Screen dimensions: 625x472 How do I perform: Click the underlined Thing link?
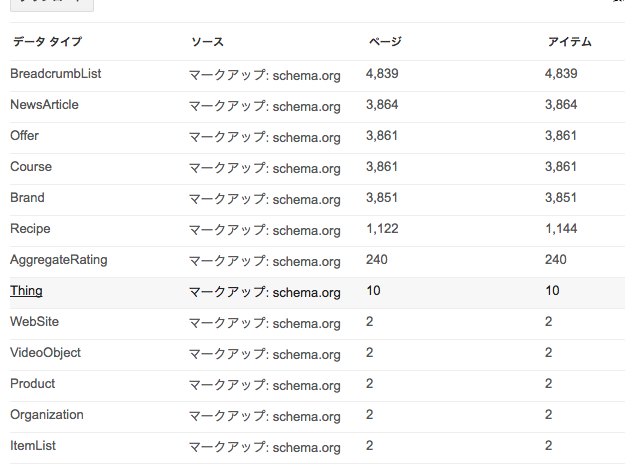click(26, 291)
